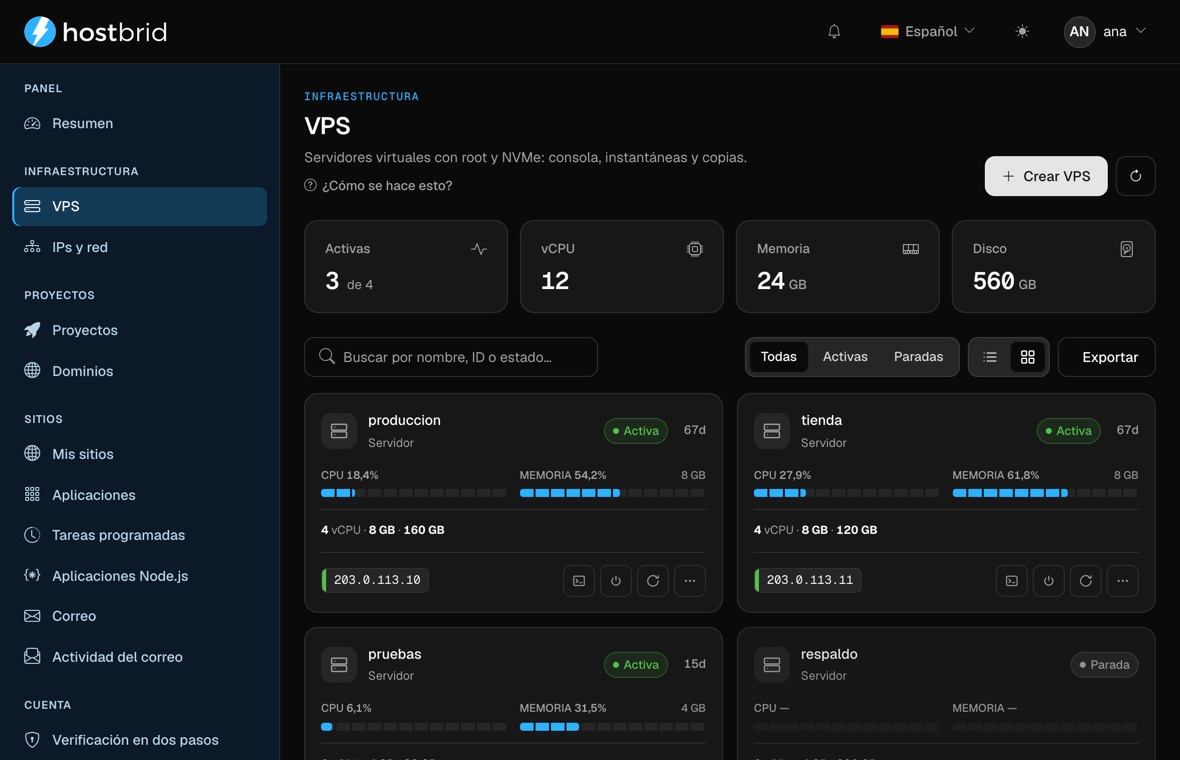Click the INFRAESTRUCTURA breadcrumb label

[361, 96]
